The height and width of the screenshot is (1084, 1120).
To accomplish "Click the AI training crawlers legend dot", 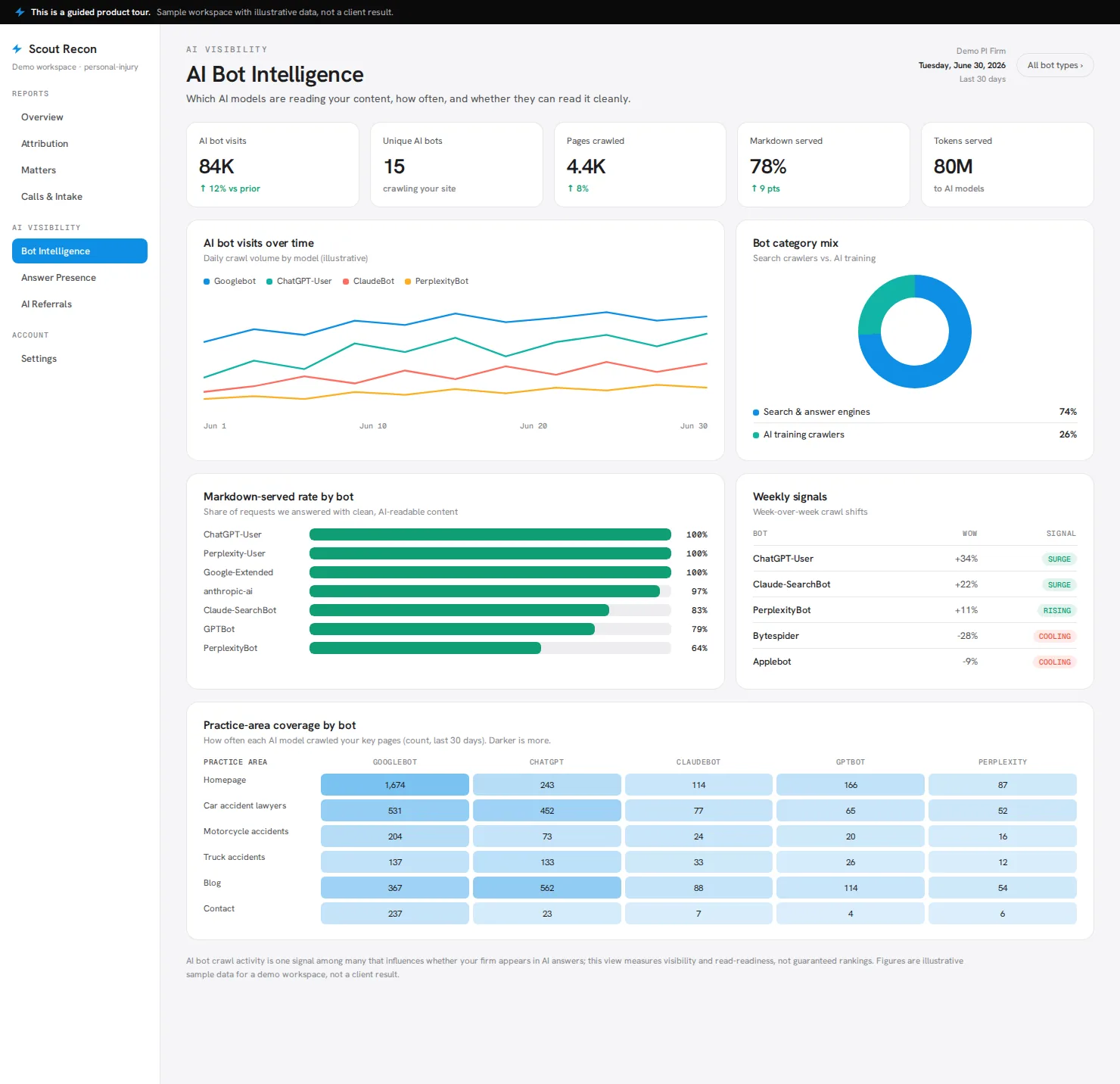I will click(x=756, y=435).
